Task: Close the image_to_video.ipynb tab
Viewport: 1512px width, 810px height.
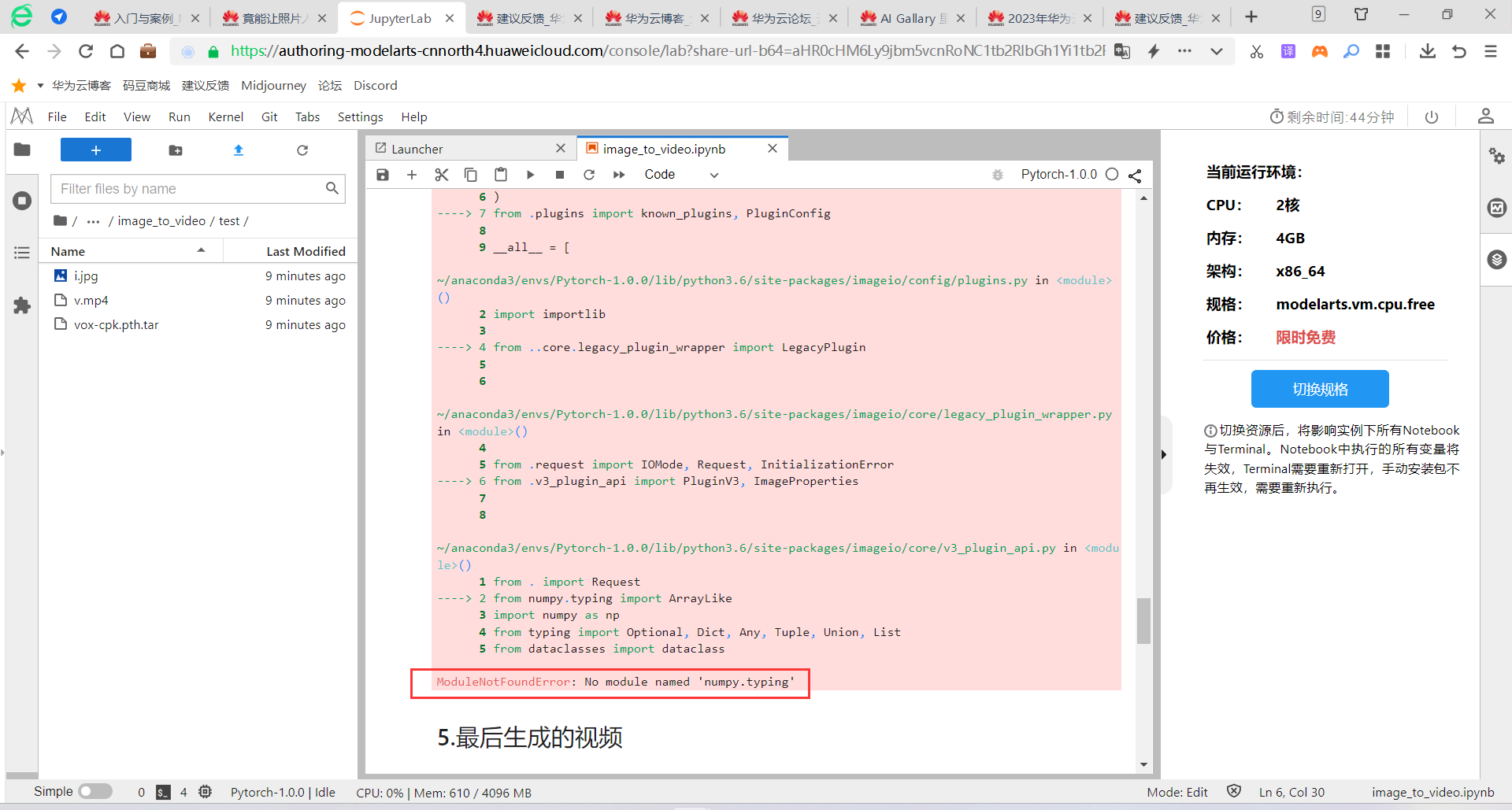Action: (773, 148)
